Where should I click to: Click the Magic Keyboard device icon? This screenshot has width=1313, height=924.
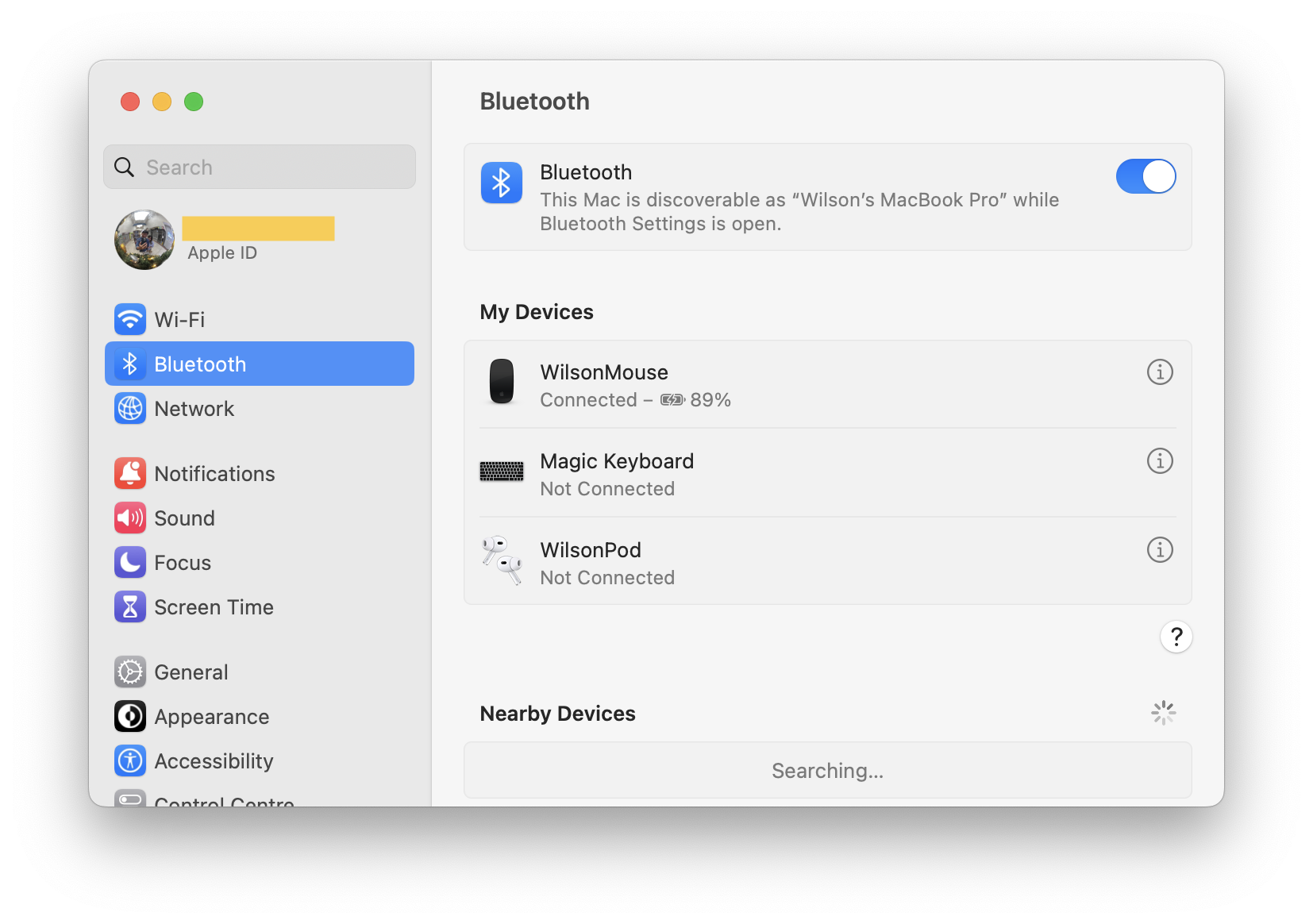[502, 472]
